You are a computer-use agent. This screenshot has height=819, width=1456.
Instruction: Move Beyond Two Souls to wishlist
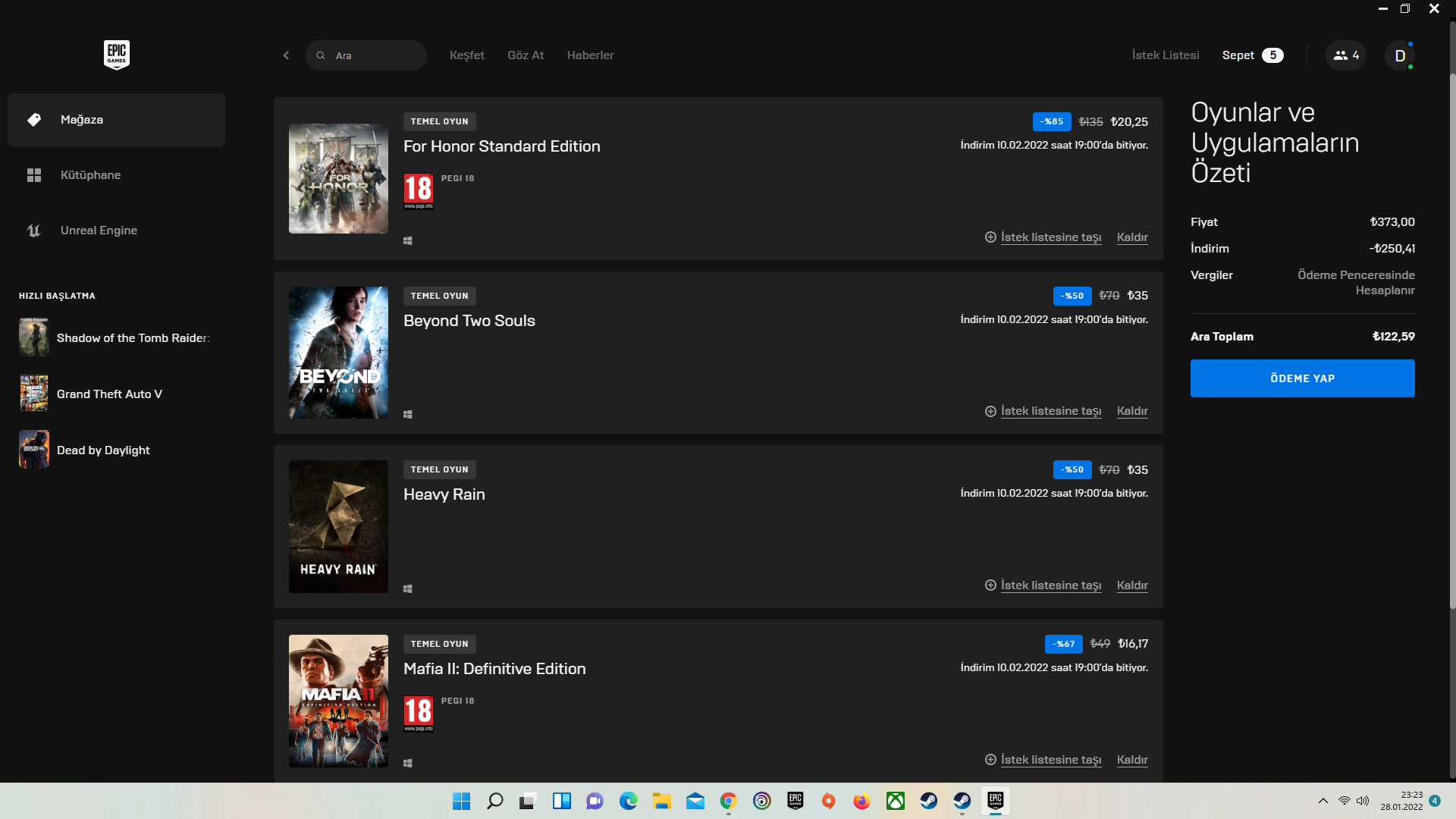click(1050, 411)
